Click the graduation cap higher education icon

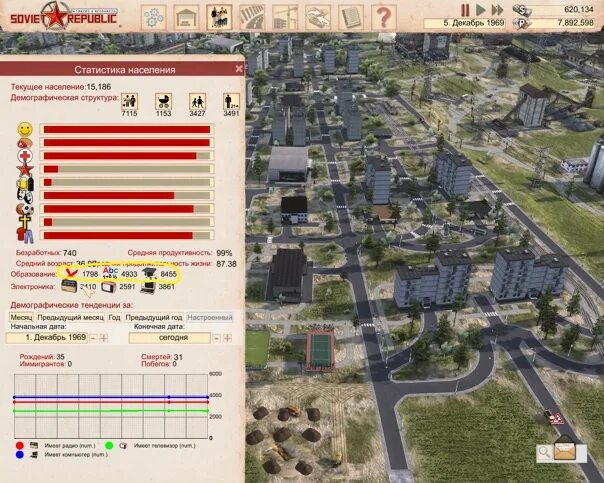tap(150, 273)
